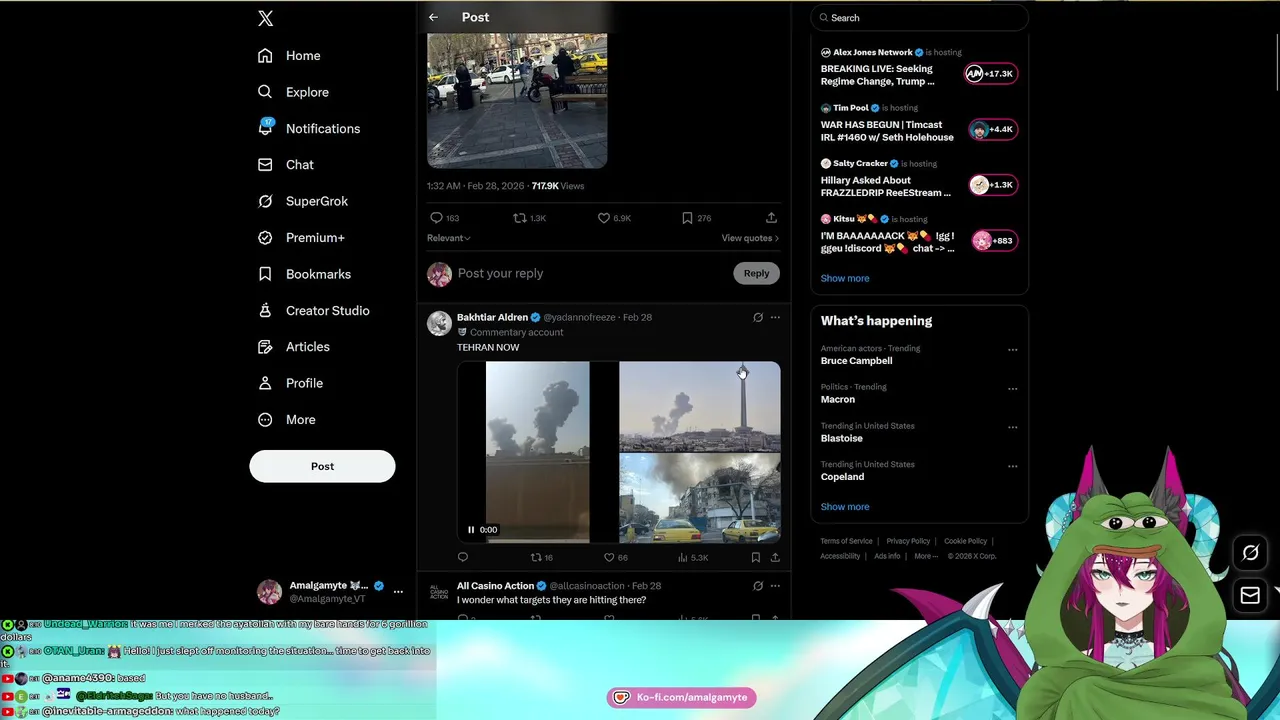Screen dimensions: 1280x720
Task: Open Notifications in the sidebar
Action: point(309,129)
